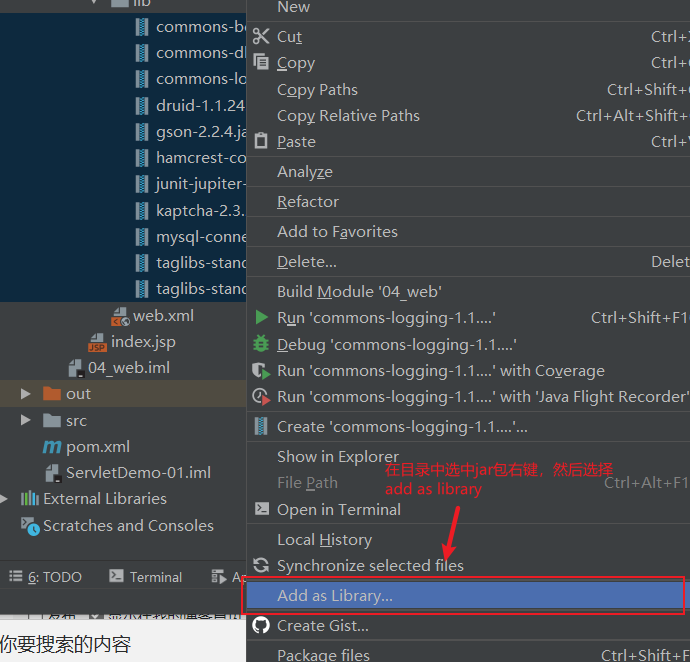Click the File Path menu text

[x=307, y=483]
